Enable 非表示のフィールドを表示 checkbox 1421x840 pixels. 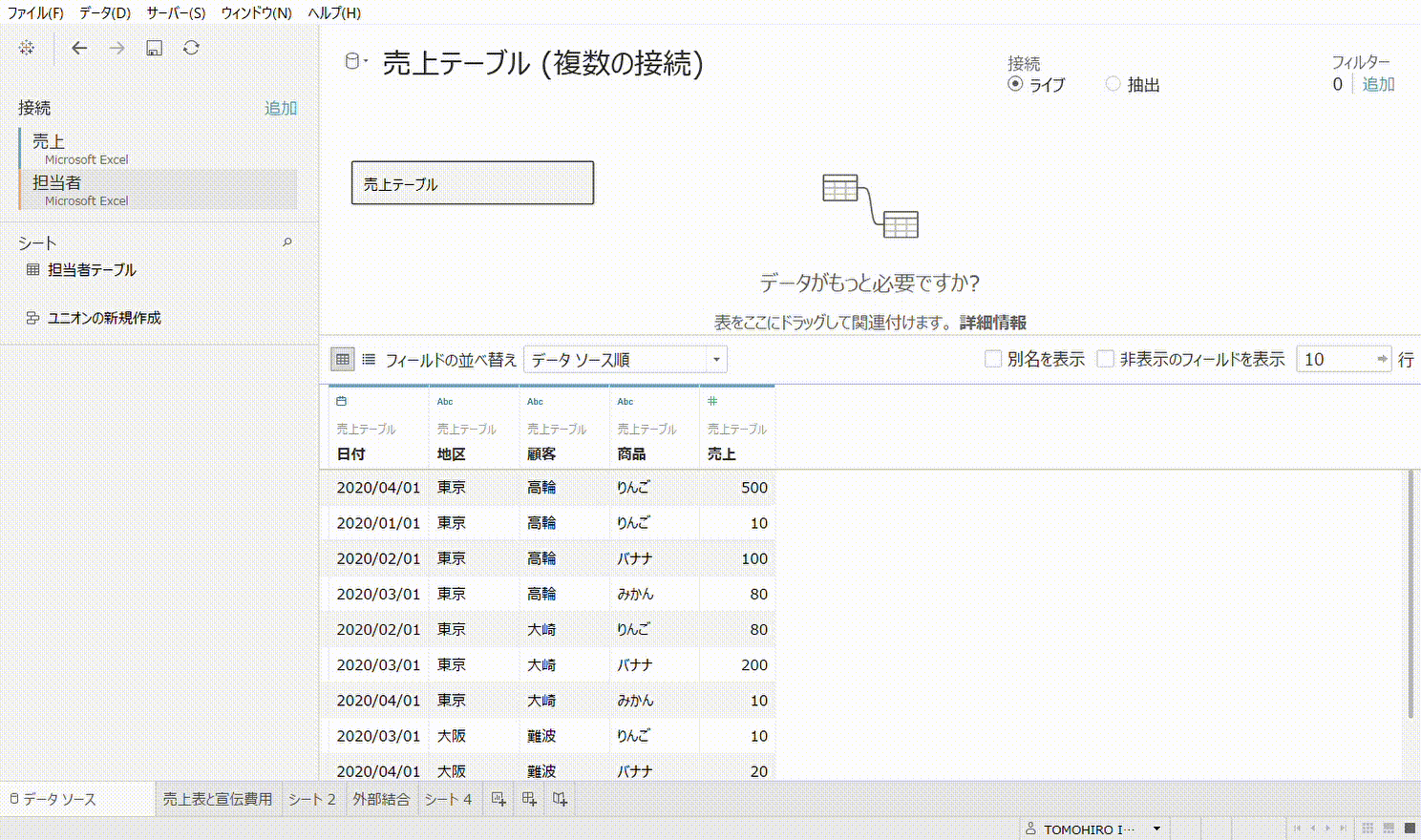(1106, 359)
